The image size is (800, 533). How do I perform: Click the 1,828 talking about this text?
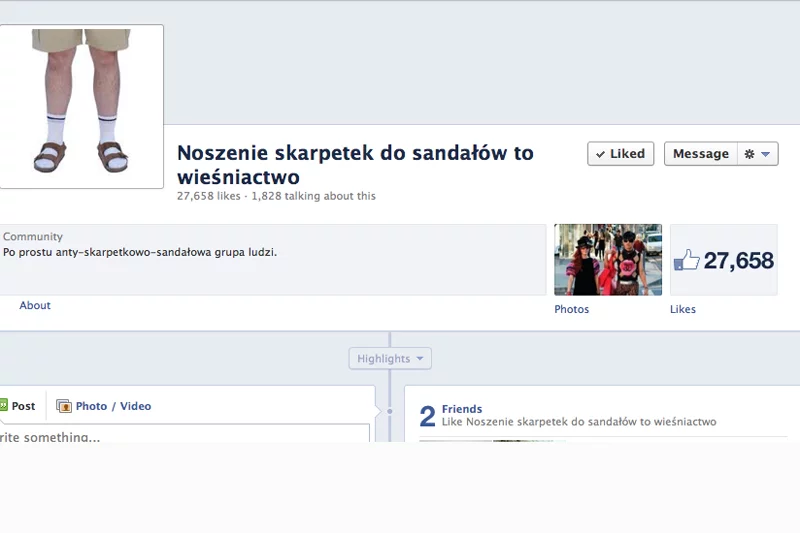313,196
